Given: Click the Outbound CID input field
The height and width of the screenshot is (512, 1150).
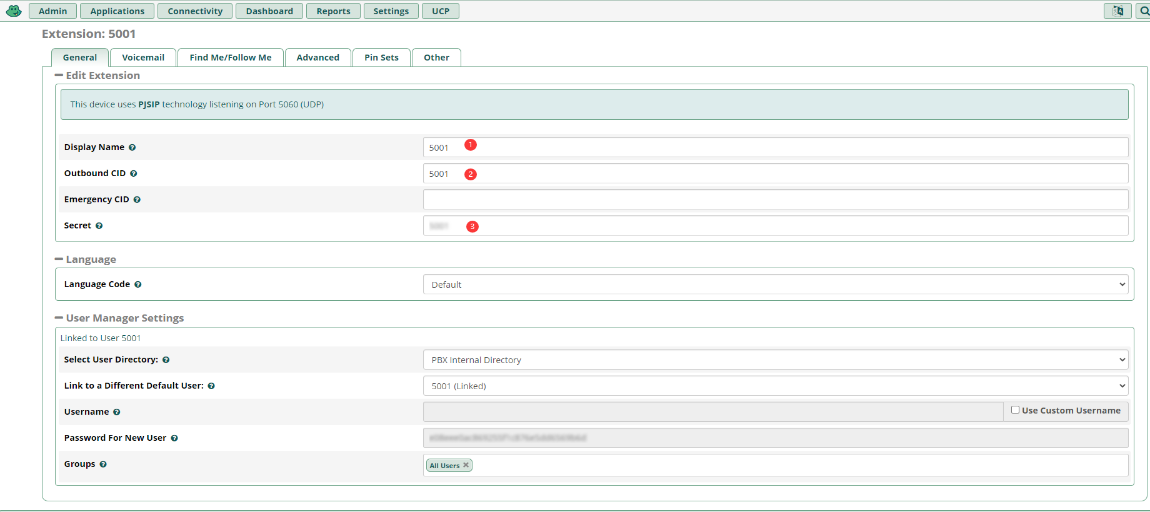Looking at the screenshot, I should pos(775,174).
